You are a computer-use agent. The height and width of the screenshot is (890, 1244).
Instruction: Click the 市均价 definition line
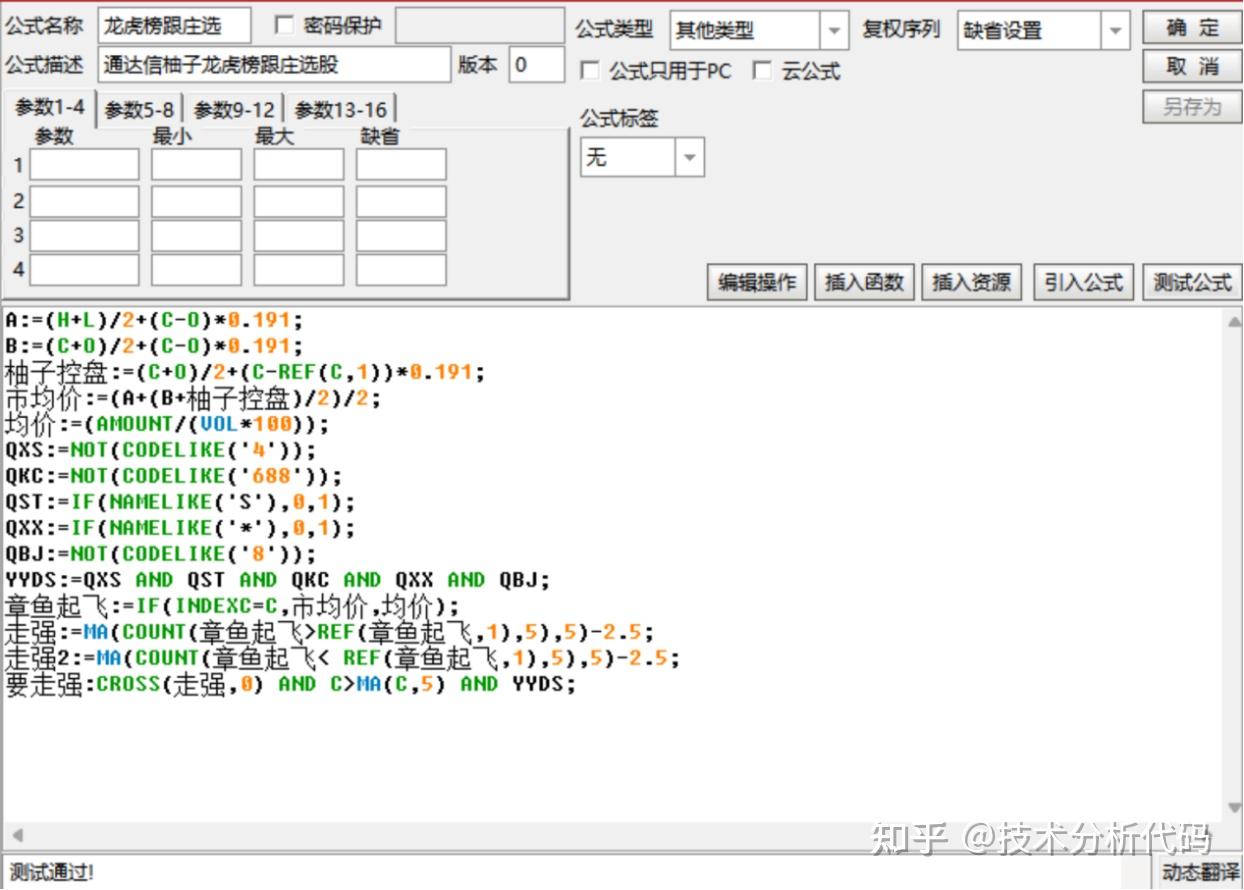pos(193,398)
